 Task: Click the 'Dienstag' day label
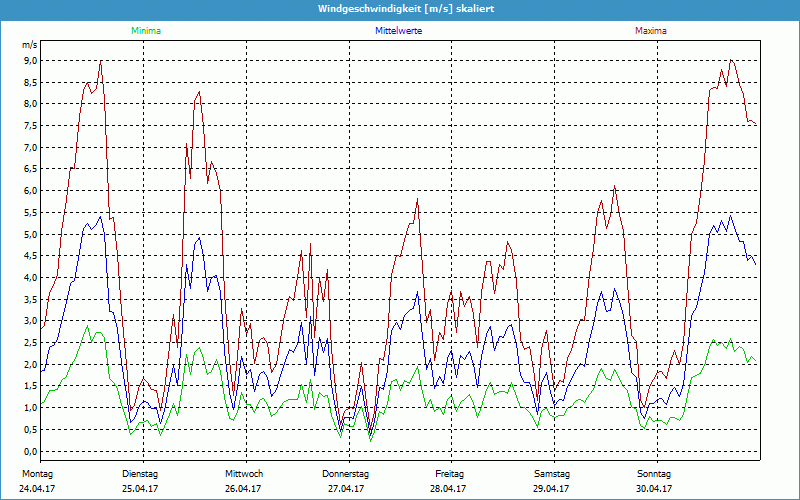140,474
